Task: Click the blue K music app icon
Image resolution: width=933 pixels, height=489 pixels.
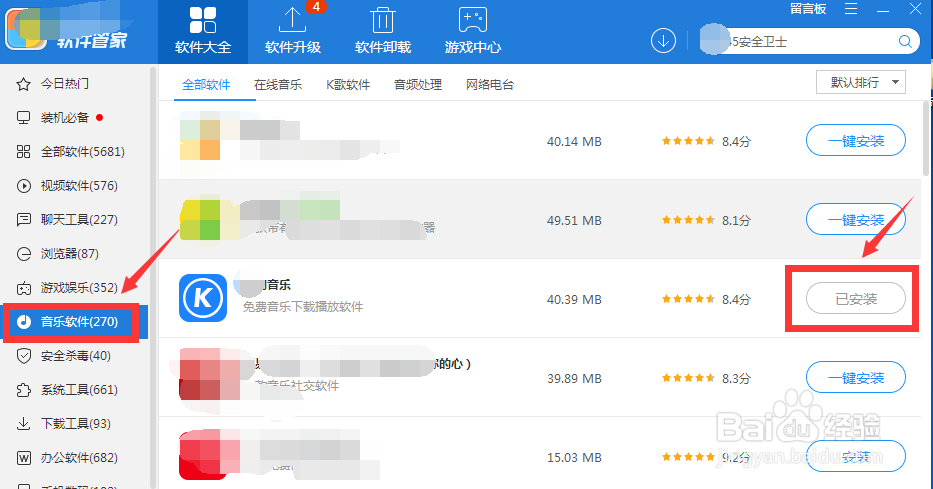Action: tap(203, 298)
